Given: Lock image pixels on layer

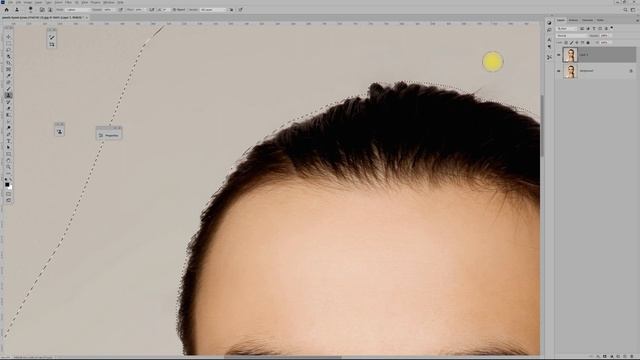Looking at the screenshot, I should pyautogui.click(x=571, y=42).
